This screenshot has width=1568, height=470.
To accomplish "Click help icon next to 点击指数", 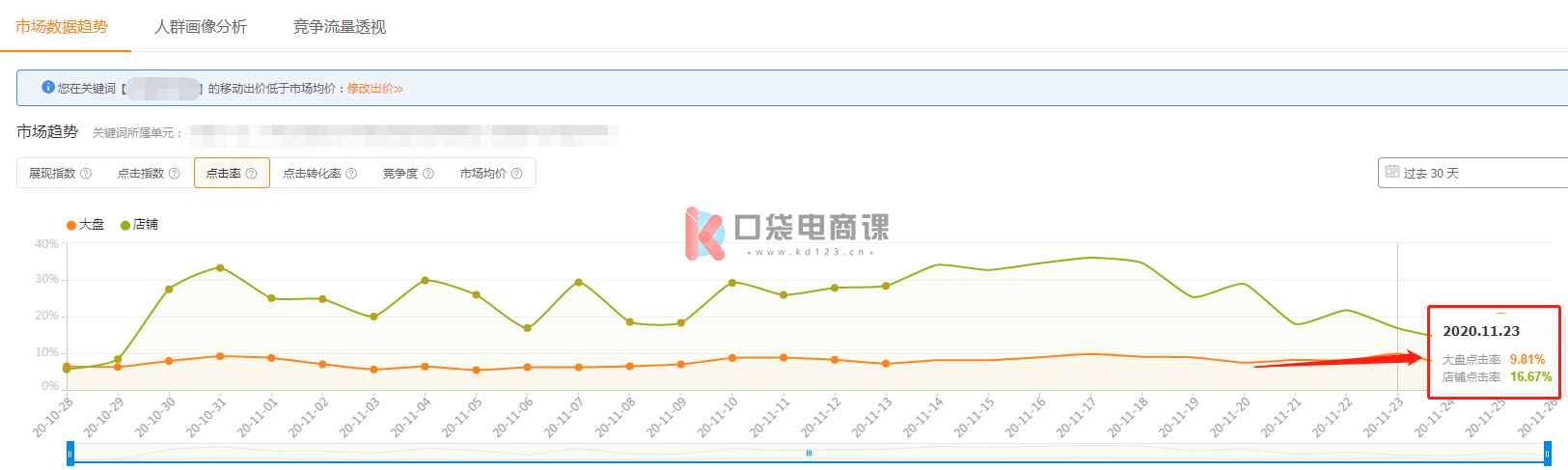I will pos(175,174).
